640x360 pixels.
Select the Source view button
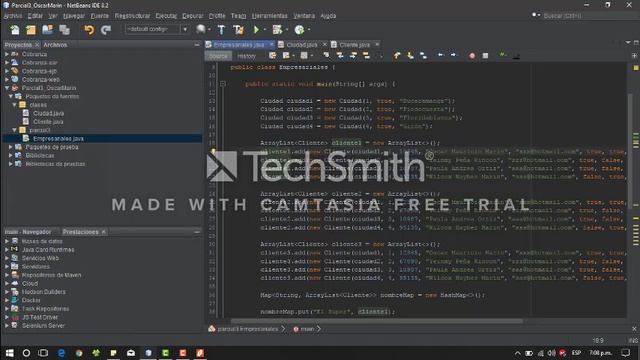(x=218, y=56)
